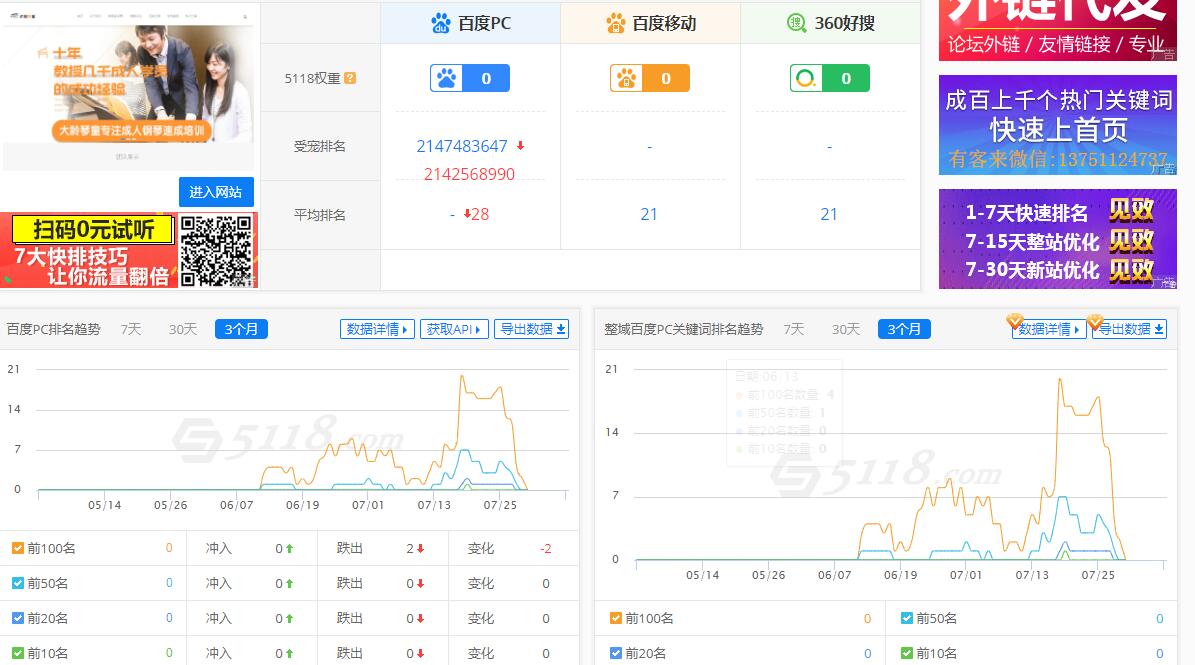Toggle 前10名 checkbox in left chart legend
Image resolution: width=1195 pixels, height=665 pixels.
18,653
